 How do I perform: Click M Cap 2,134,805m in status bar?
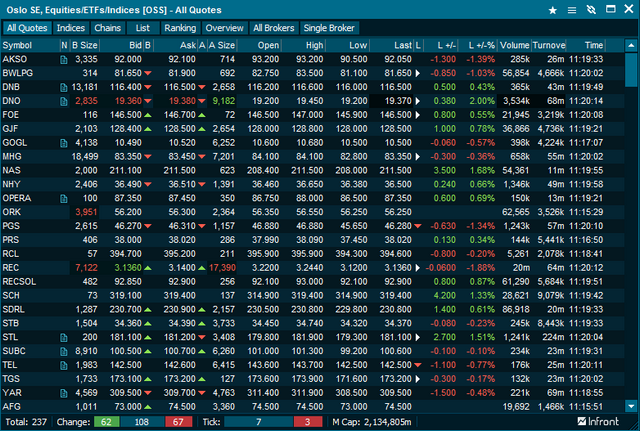tap(372, 422)
